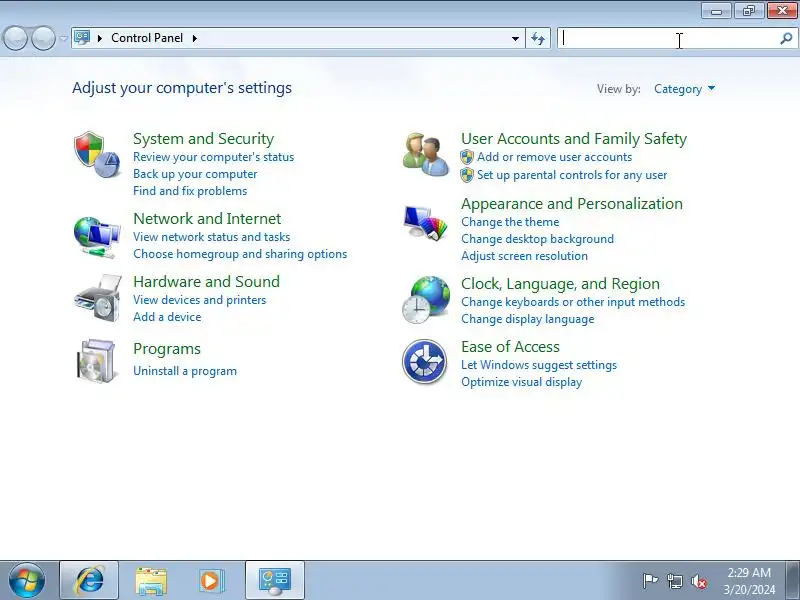Open Windows Explorer from the taskbar
Image resolution: width=800 pixels, height=600 pixels.
point(151,581)
